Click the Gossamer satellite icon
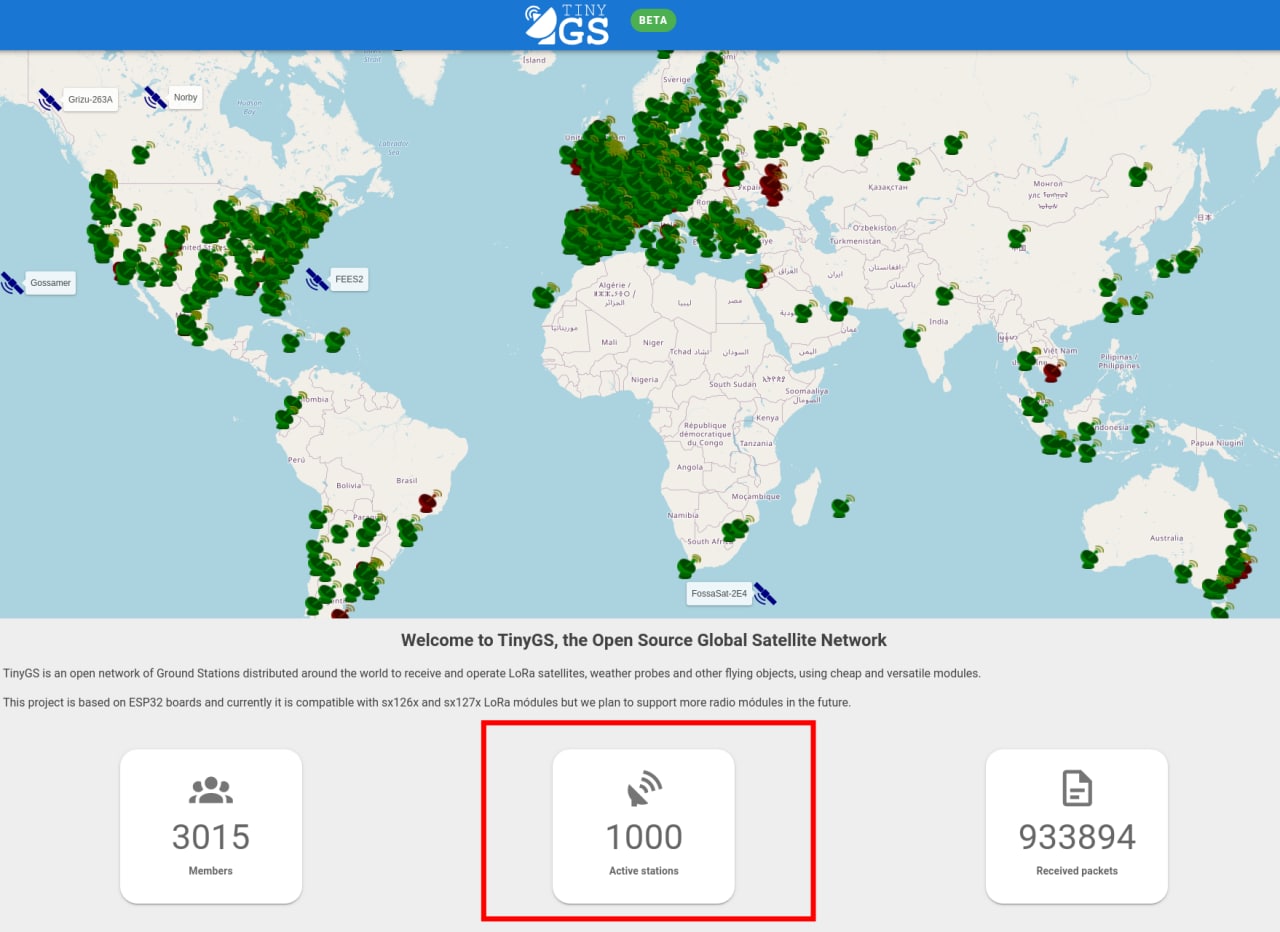The width and height of the screenshot is (1280, 932). pyautogui.click(x=12, y=283)
